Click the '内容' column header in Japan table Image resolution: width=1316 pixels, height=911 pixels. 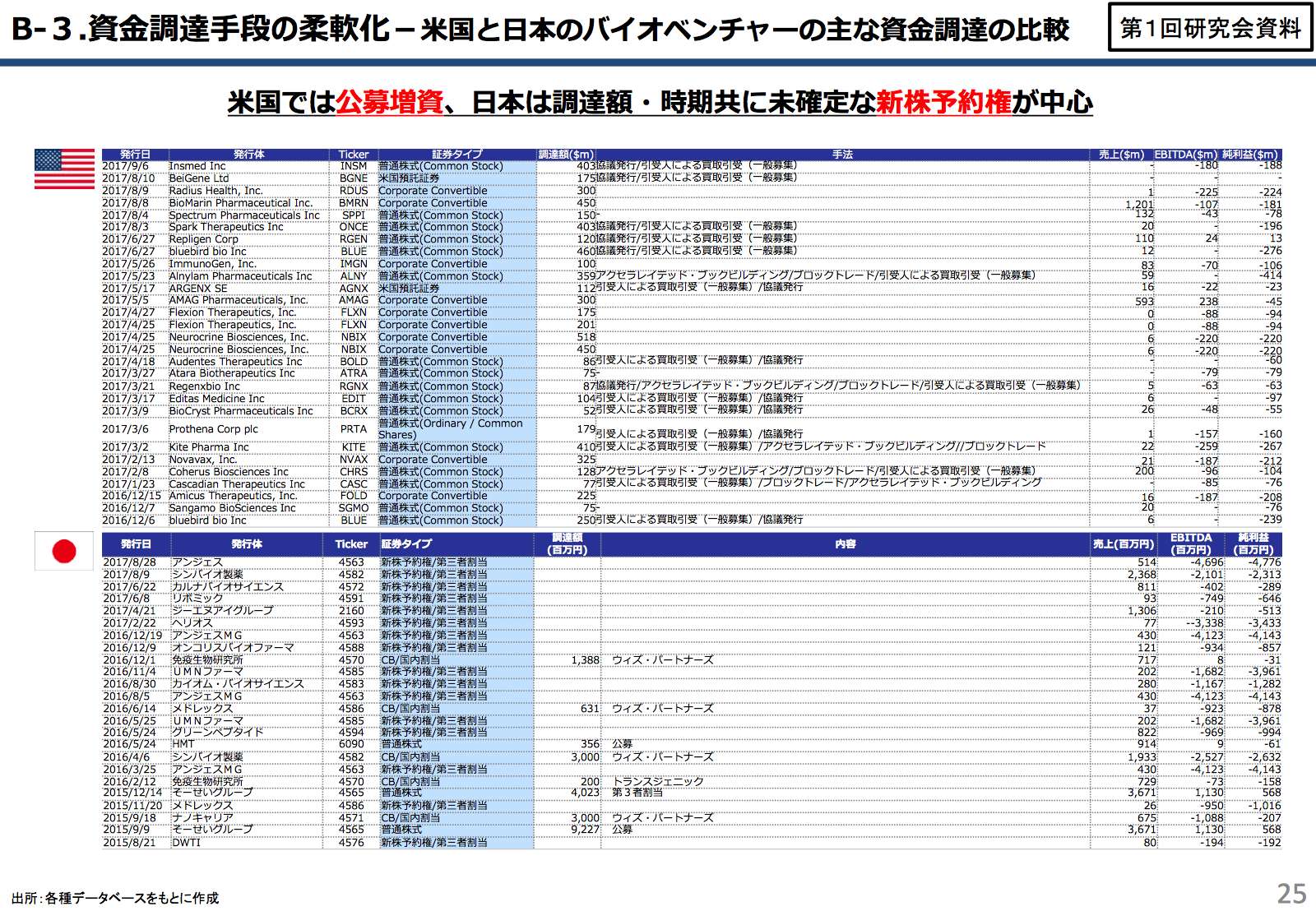846,544
